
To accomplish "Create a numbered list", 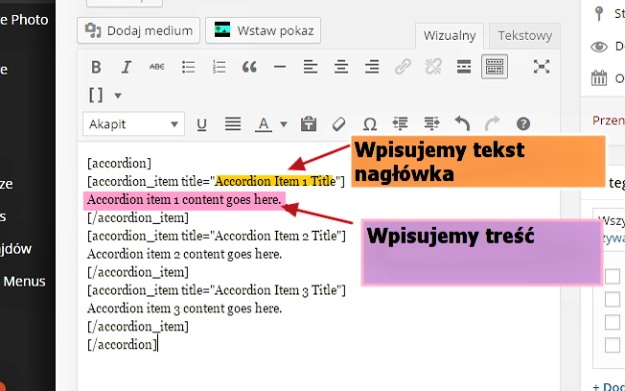I will (x=219, y=67).
